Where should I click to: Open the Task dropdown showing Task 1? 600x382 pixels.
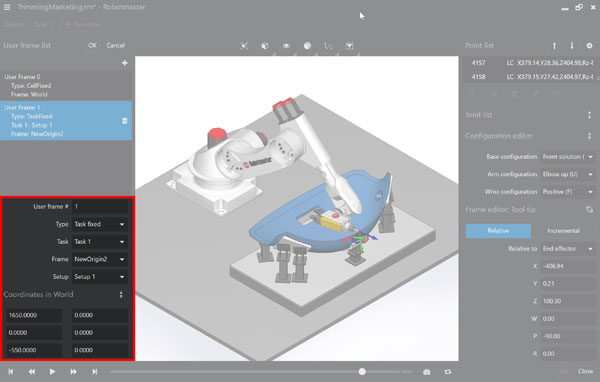click(x=100, y=242)
